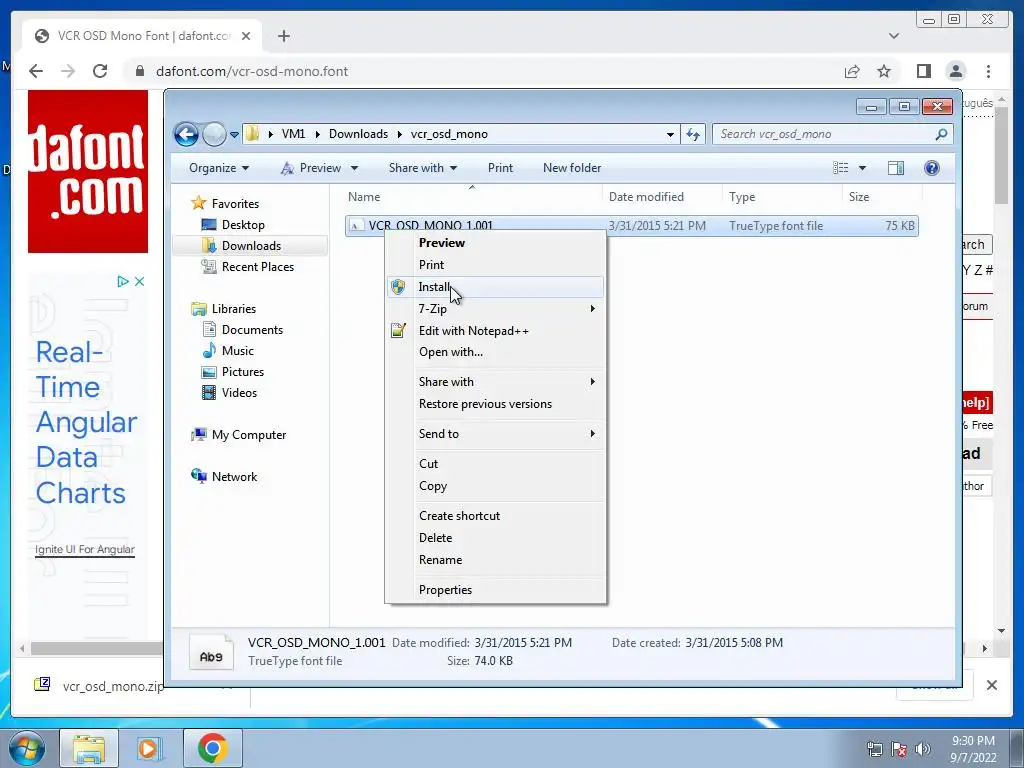The width and height of the screenshot is (1024, 768).
Task: Create a New folder
Action: 572,168
